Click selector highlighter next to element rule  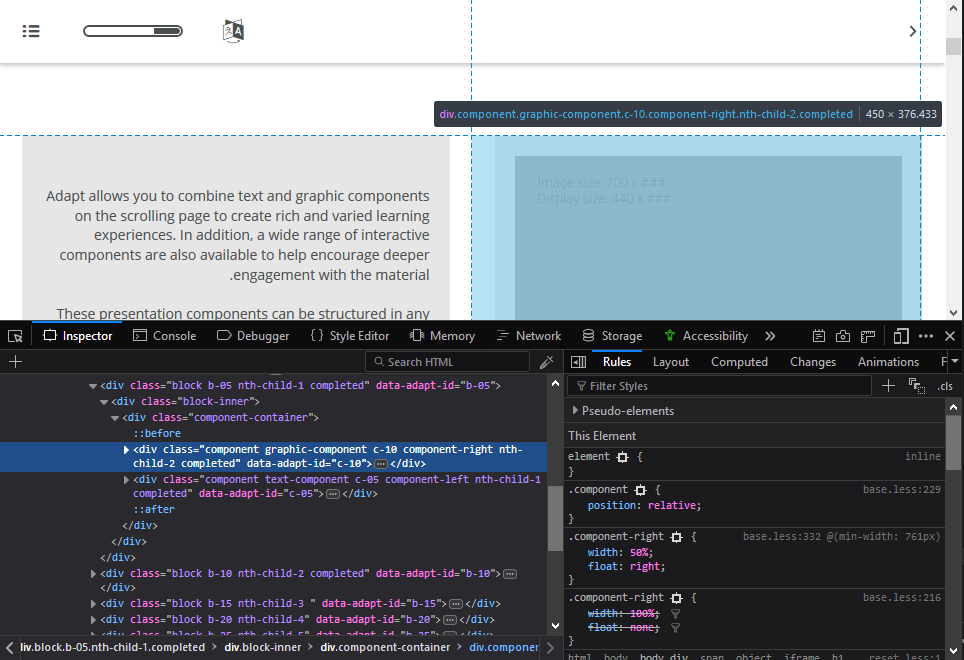(x=622, y=457)
